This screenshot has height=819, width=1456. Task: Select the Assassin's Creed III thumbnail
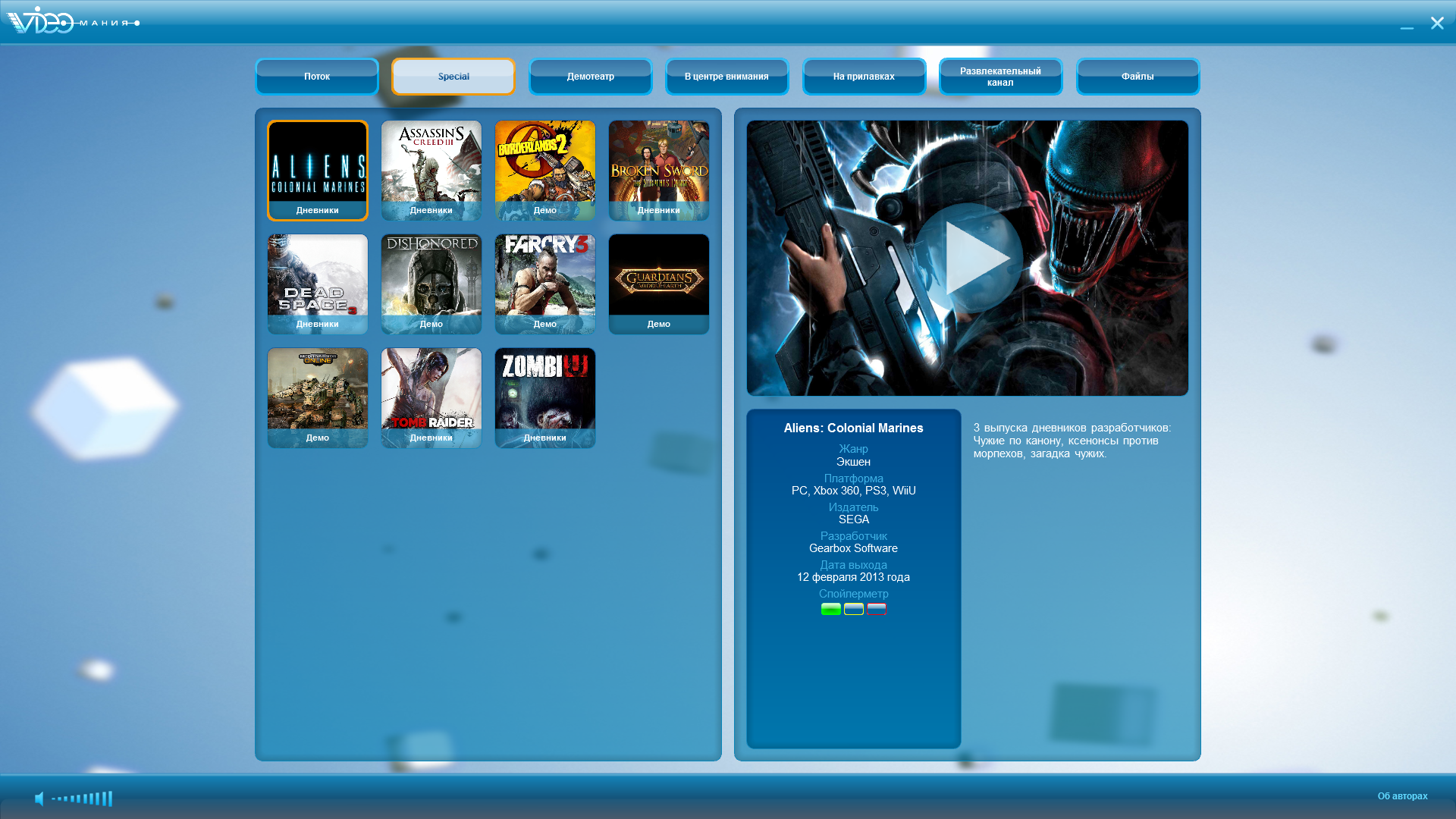[431, 171]
